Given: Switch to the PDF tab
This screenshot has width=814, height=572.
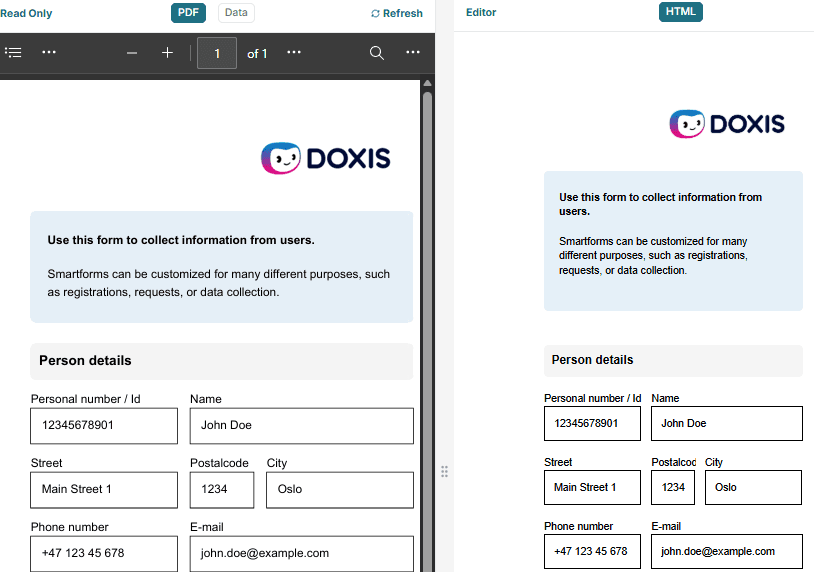Looking at the screenshot, I should tap(188, 12).
